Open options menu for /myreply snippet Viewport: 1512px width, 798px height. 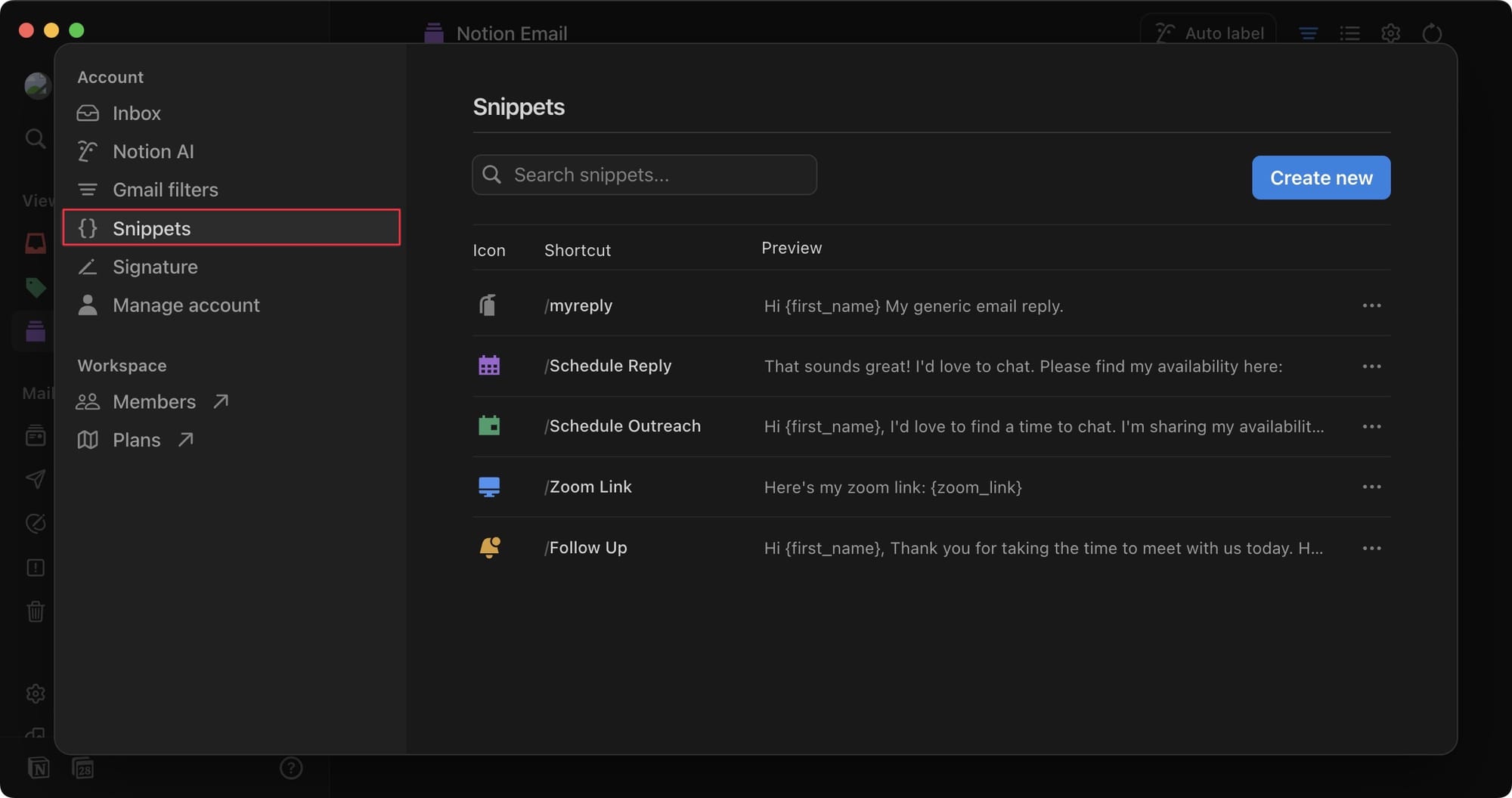tap(1371, 305)
